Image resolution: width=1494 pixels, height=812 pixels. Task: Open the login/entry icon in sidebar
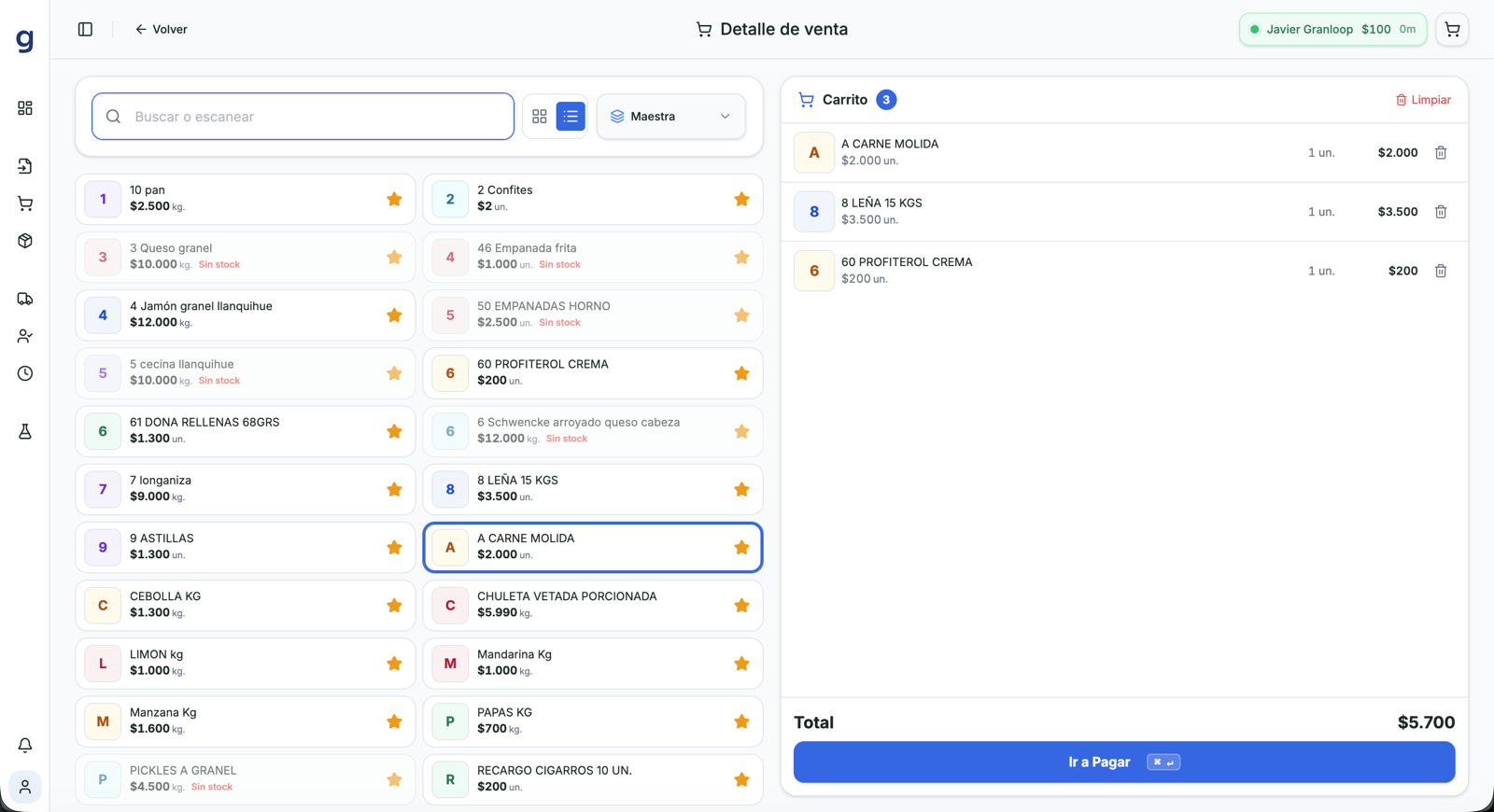[x=25, y=166]
